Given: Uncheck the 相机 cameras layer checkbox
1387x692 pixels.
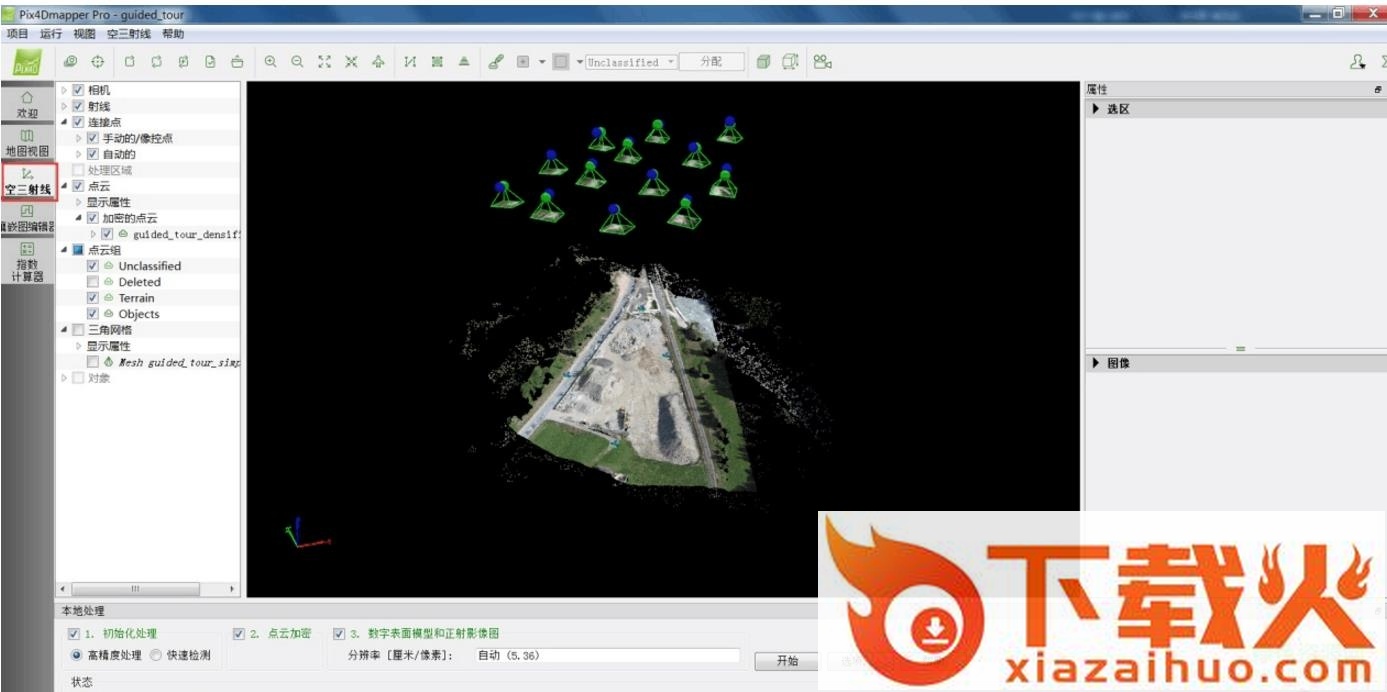Looking at the screenshot, I should click(78, 90).
